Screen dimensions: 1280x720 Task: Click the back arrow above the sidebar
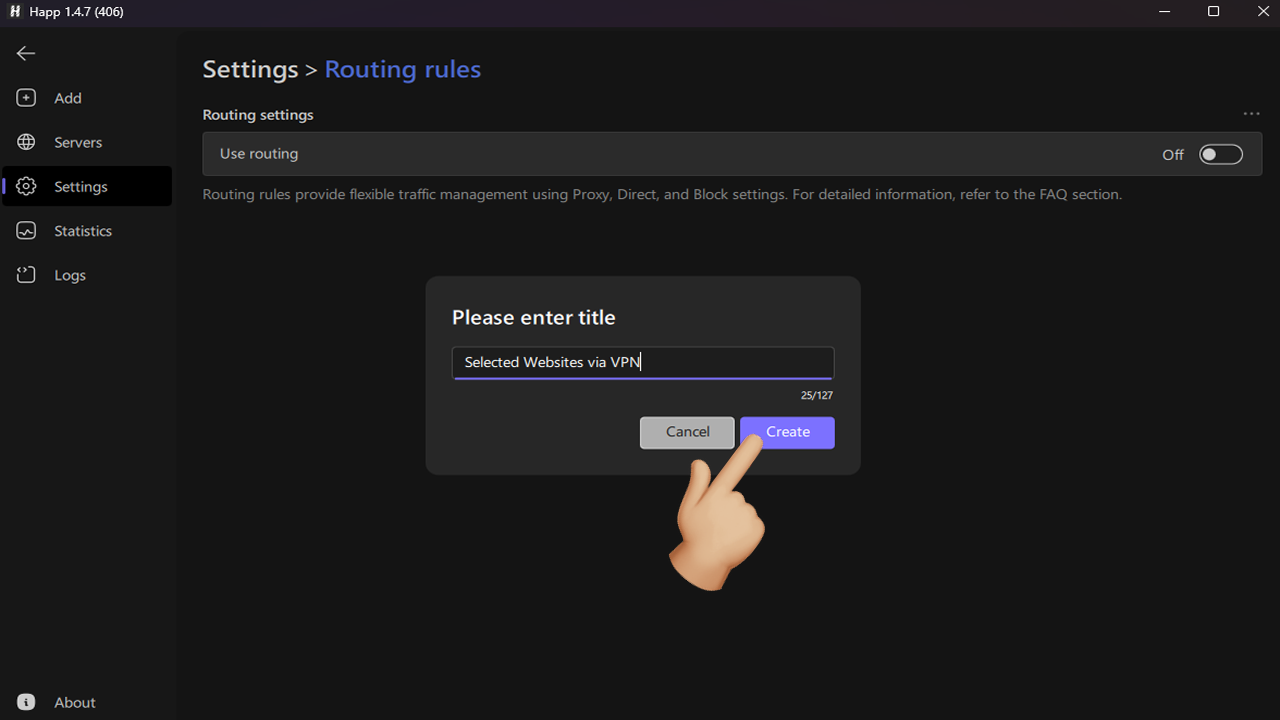point(25,53)
